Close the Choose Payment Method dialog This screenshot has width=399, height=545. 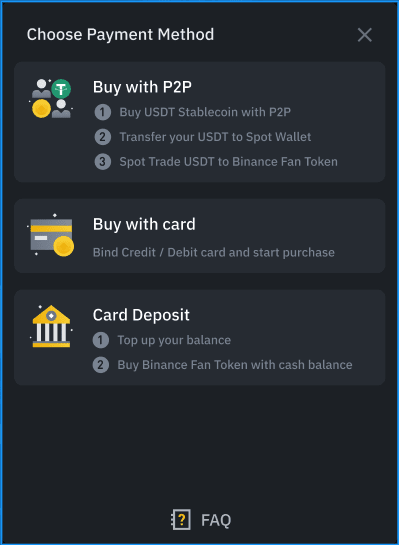[x=365, y=35]
